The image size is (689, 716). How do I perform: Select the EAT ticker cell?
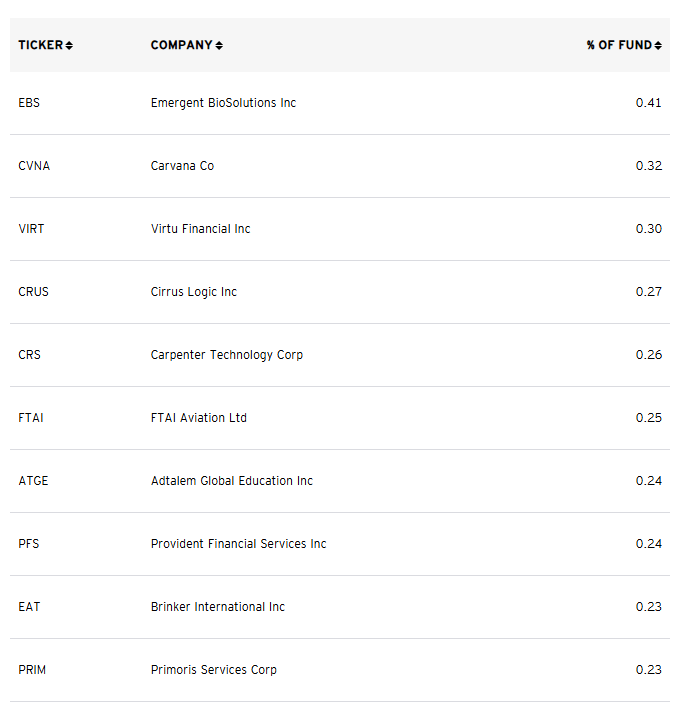pyautogui.click(x=29, y=607)
